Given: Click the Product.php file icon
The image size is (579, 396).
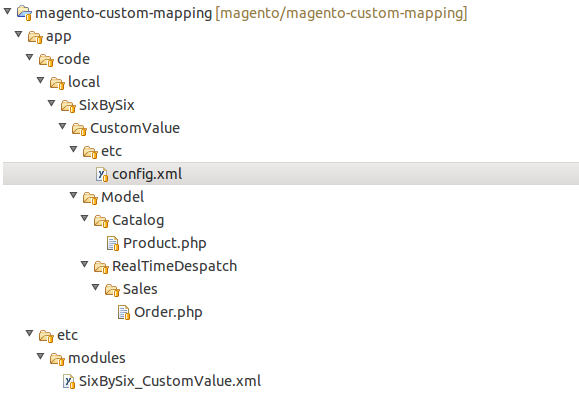Looking at the screenshot, I should click(113, 243).
